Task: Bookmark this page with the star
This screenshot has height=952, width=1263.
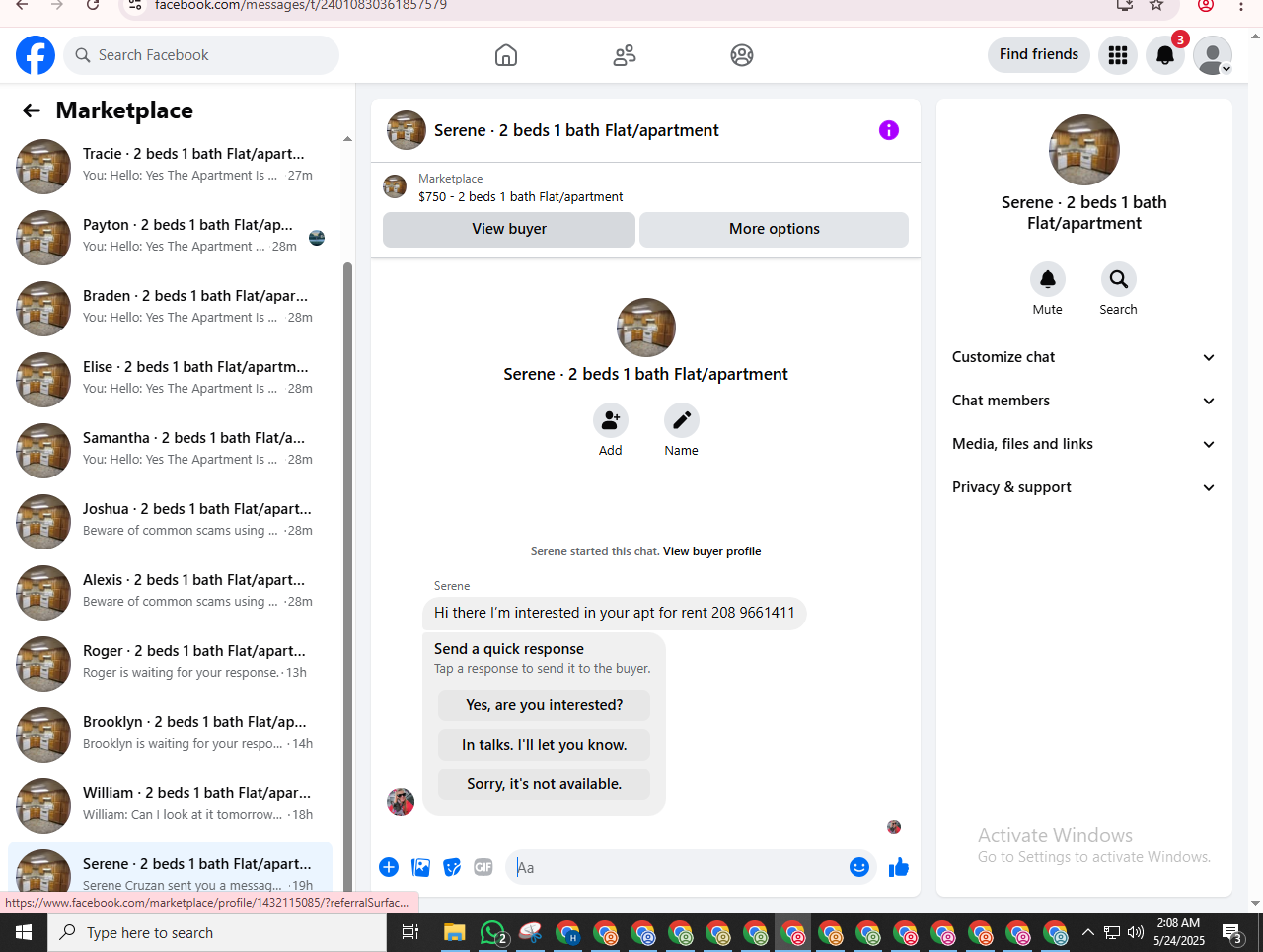Action: coord(1156,5)
